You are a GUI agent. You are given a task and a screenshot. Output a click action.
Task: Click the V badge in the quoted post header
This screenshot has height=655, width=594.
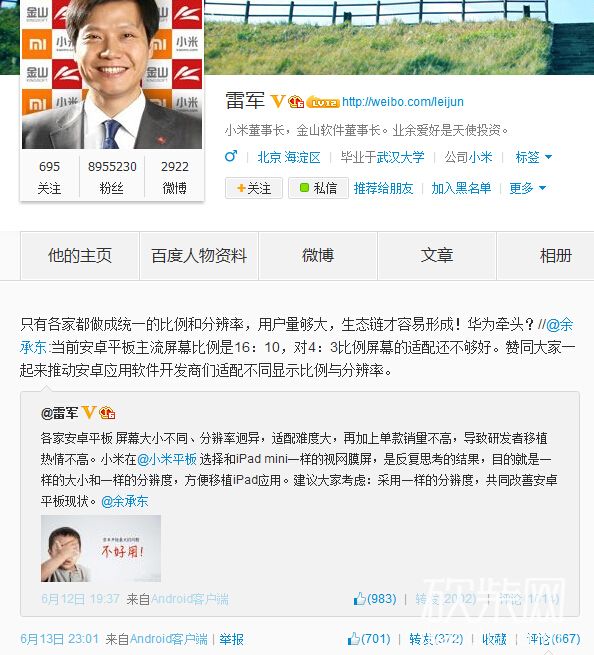(89, 413)
